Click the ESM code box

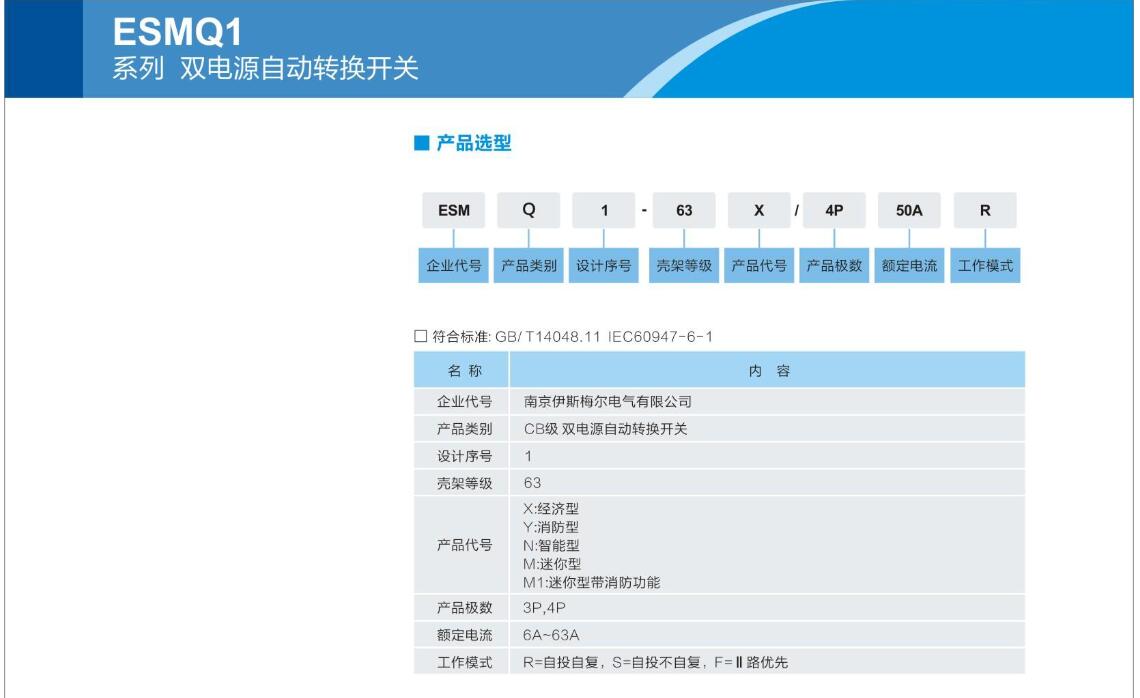click(453, 211)
